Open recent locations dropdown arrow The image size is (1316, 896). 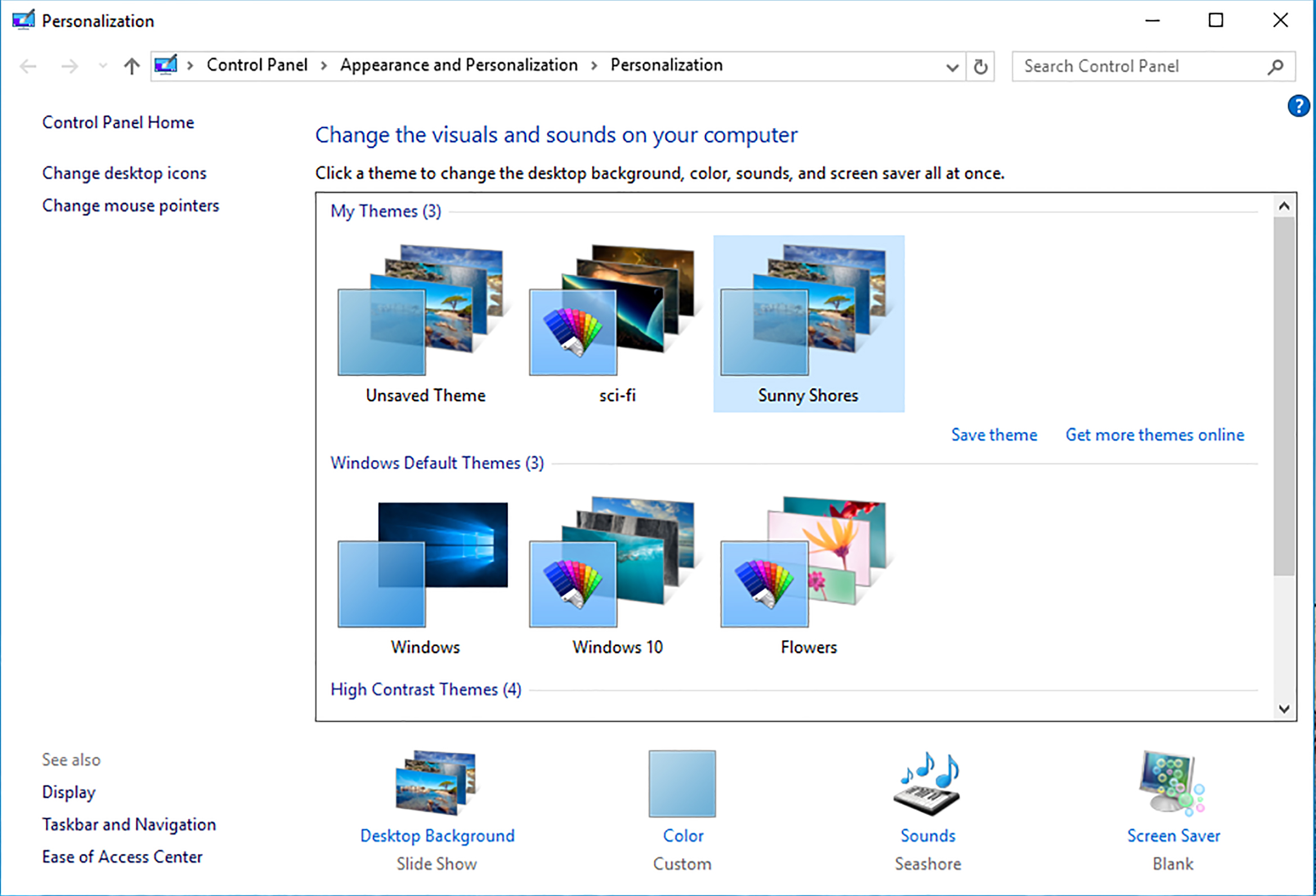coord(102,66)
